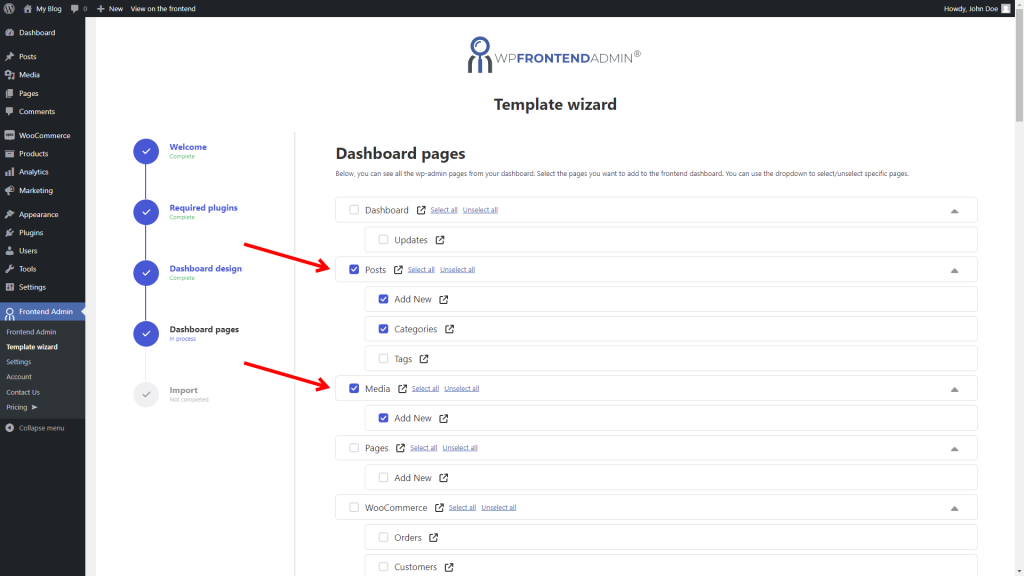Image resolution: width=1024 pixels, height=576 pixels.
Task: Click Select all link for Posts
Action: coord(421,270)
